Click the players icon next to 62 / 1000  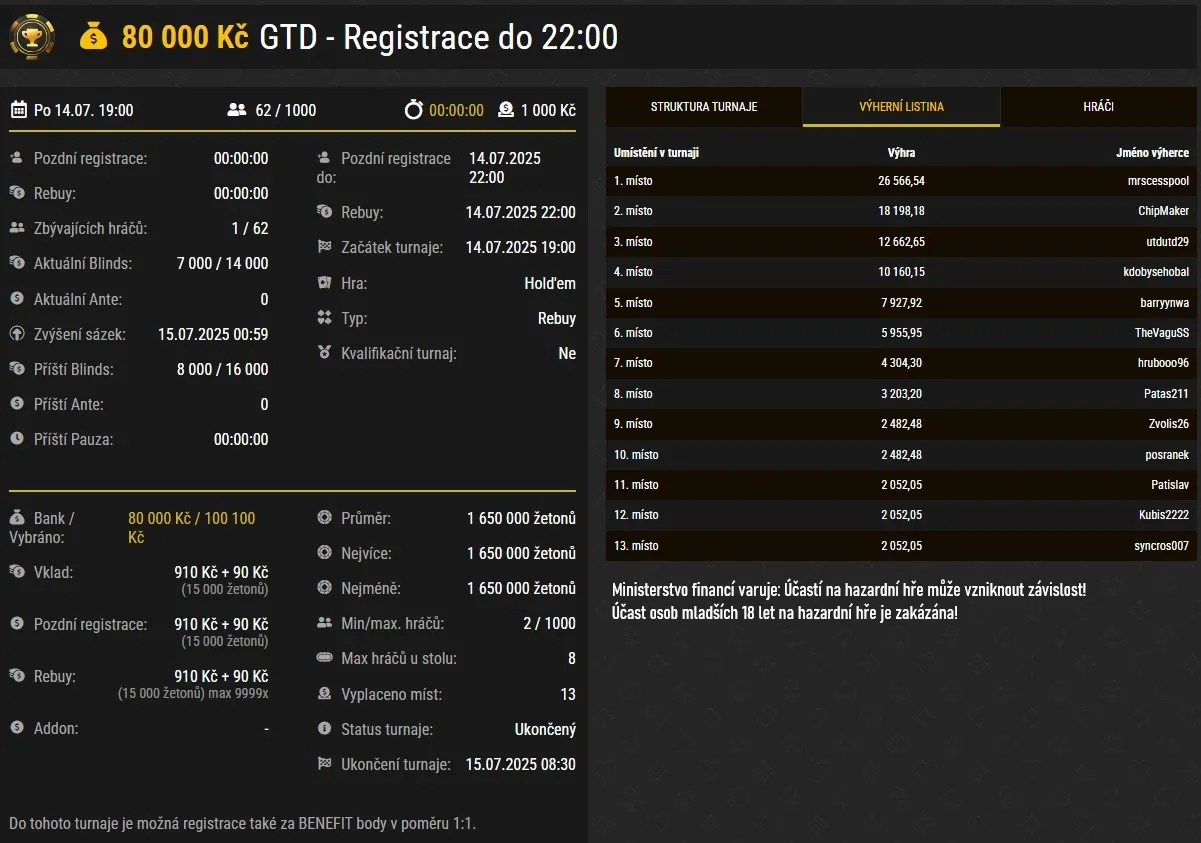(x=237, y=110)
